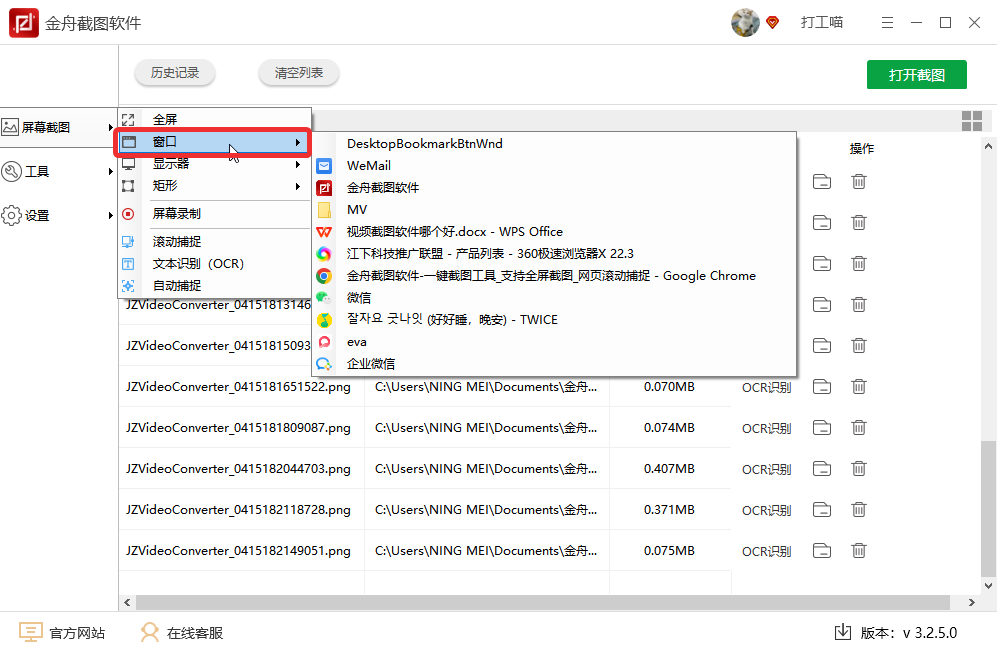
Task: Click the 文本识别 OCR icon in menu
Action: coord(128,264)
